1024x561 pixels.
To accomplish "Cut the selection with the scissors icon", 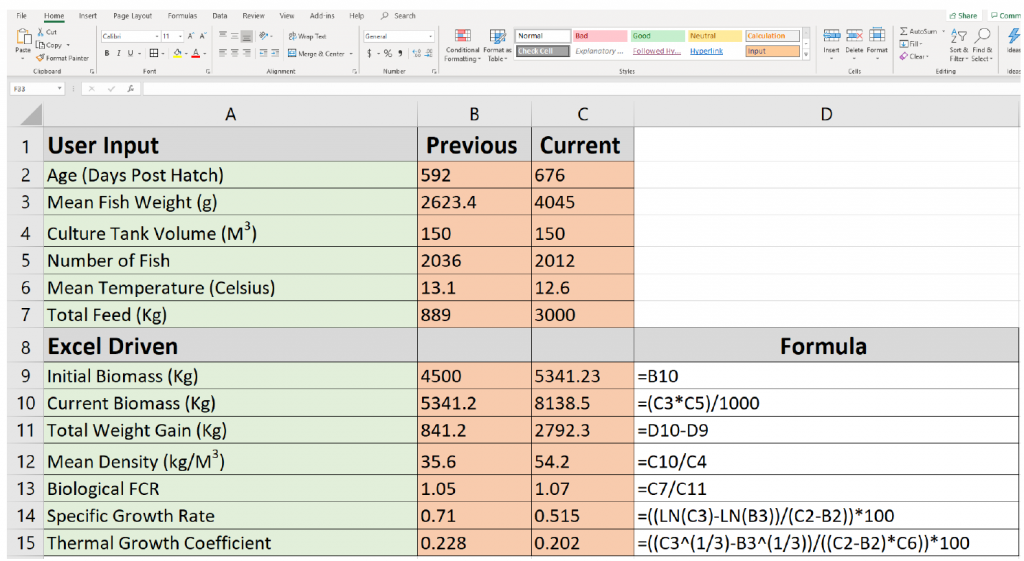I will [x=41, y=31].
